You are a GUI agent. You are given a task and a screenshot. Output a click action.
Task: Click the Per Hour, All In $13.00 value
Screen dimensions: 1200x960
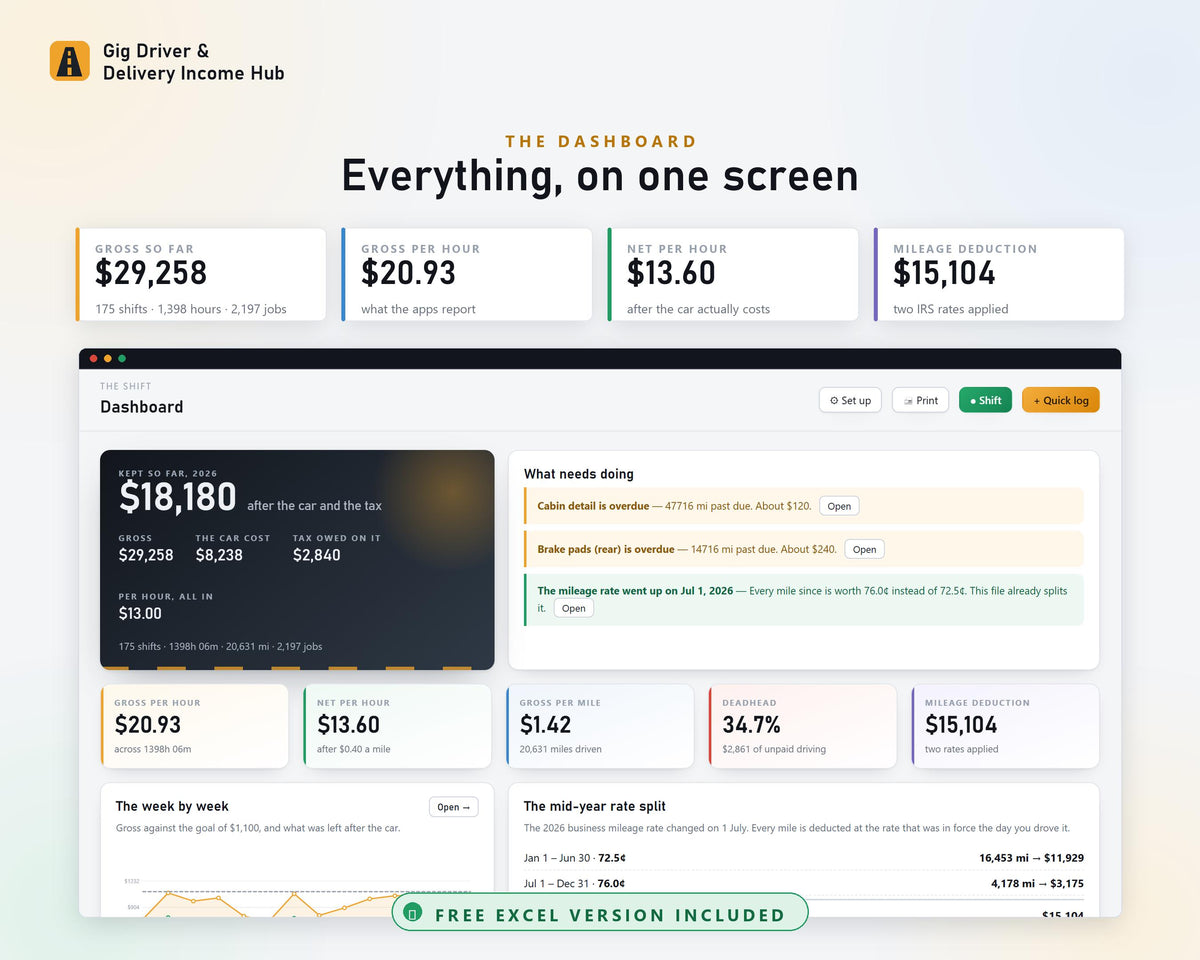pyautogui.click(x=140, y=613)
